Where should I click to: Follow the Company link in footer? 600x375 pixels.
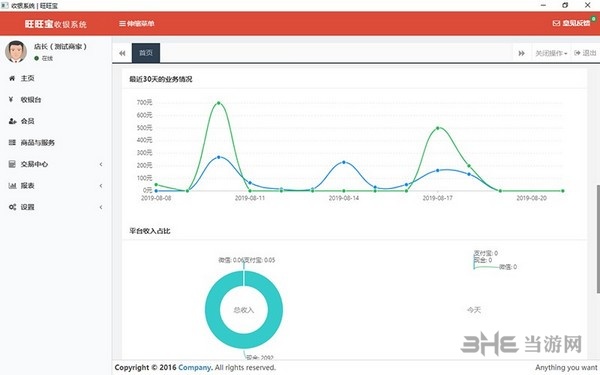click(194, 367)
